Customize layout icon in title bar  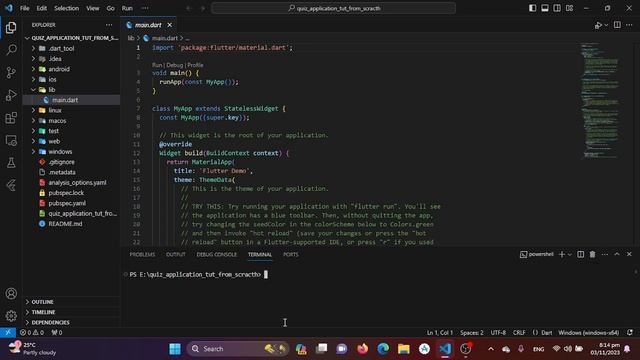click(569, 8)
